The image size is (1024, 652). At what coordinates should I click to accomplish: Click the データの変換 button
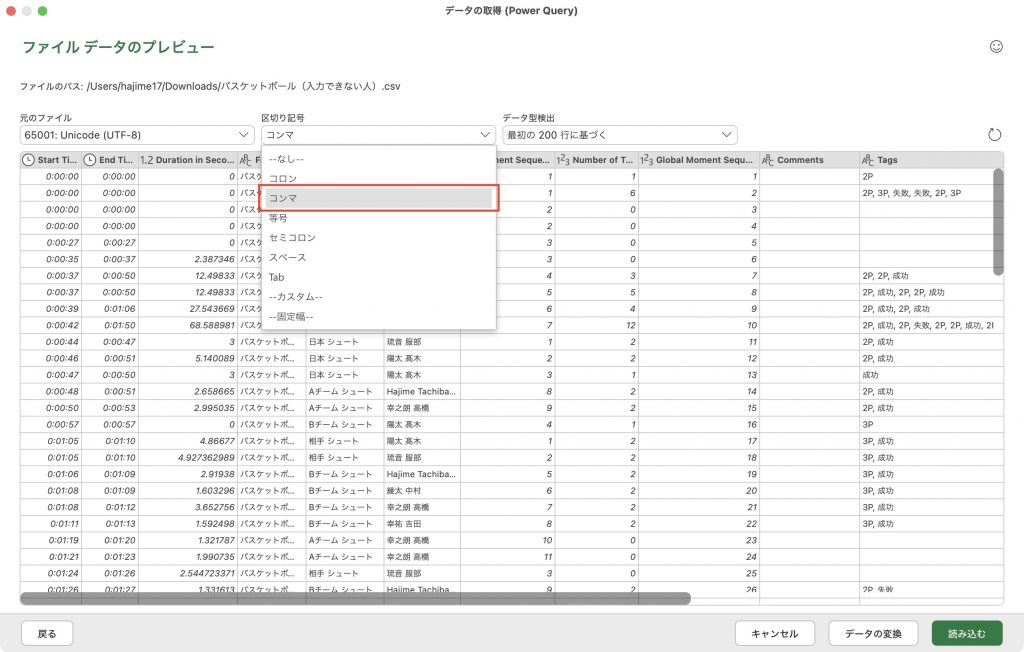point(873,633)
